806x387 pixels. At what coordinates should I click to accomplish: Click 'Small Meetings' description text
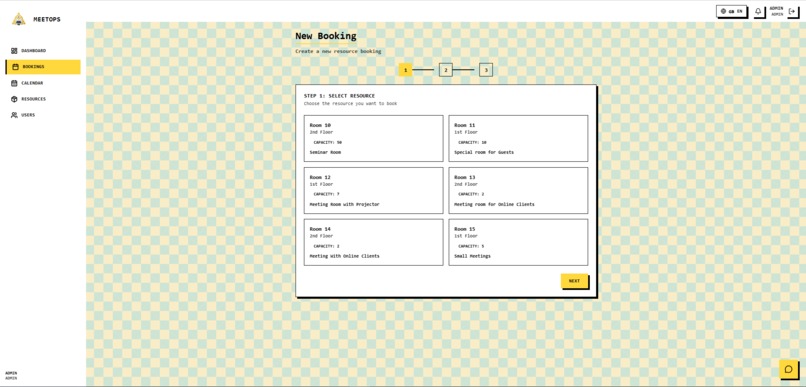pyautogui.click(x=472, y=256)
